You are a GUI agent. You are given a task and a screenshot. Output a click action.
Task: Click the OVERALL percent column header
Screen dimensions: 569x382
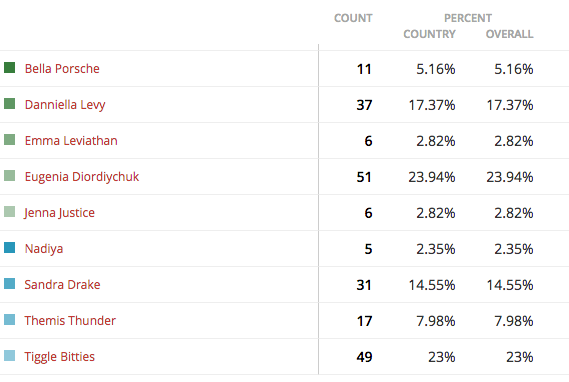pos(509,34)
